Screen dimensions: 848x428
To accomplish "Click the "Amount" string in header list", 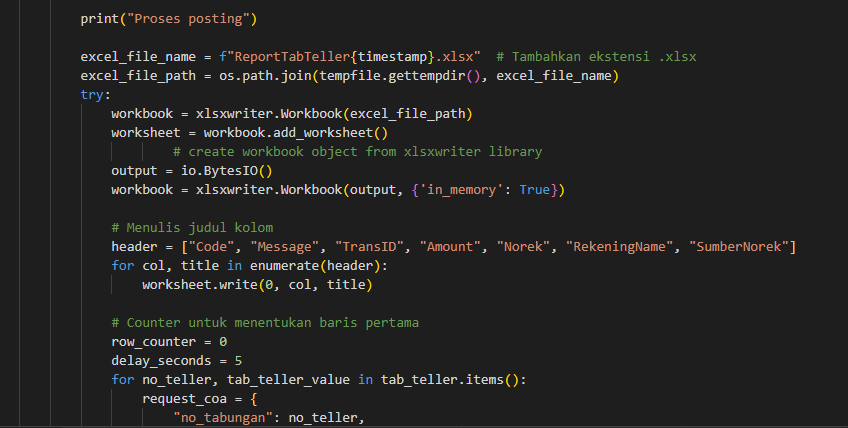I will (x=449, y=247).
